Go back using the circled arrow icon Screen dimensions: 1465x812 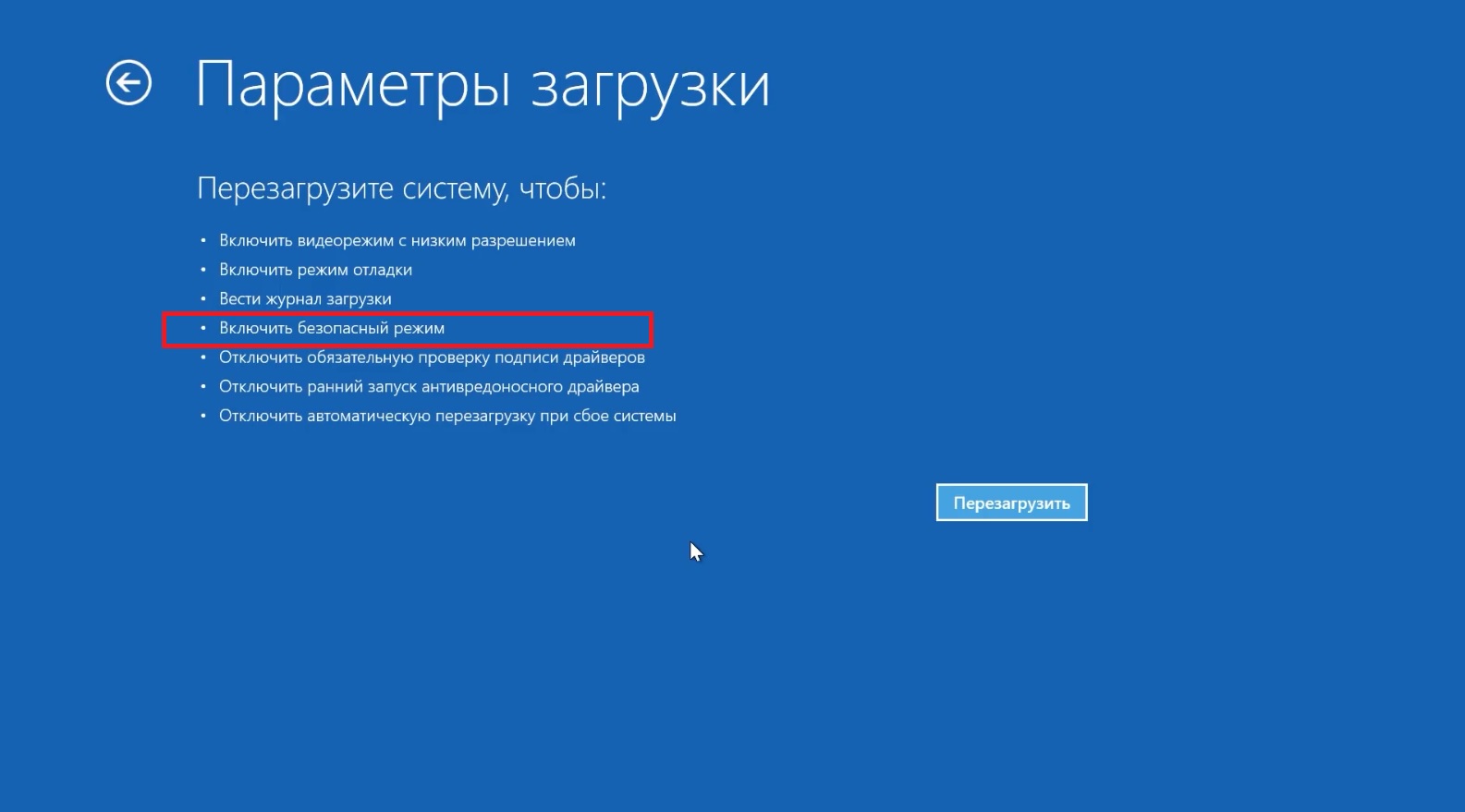tap(128, 83)
